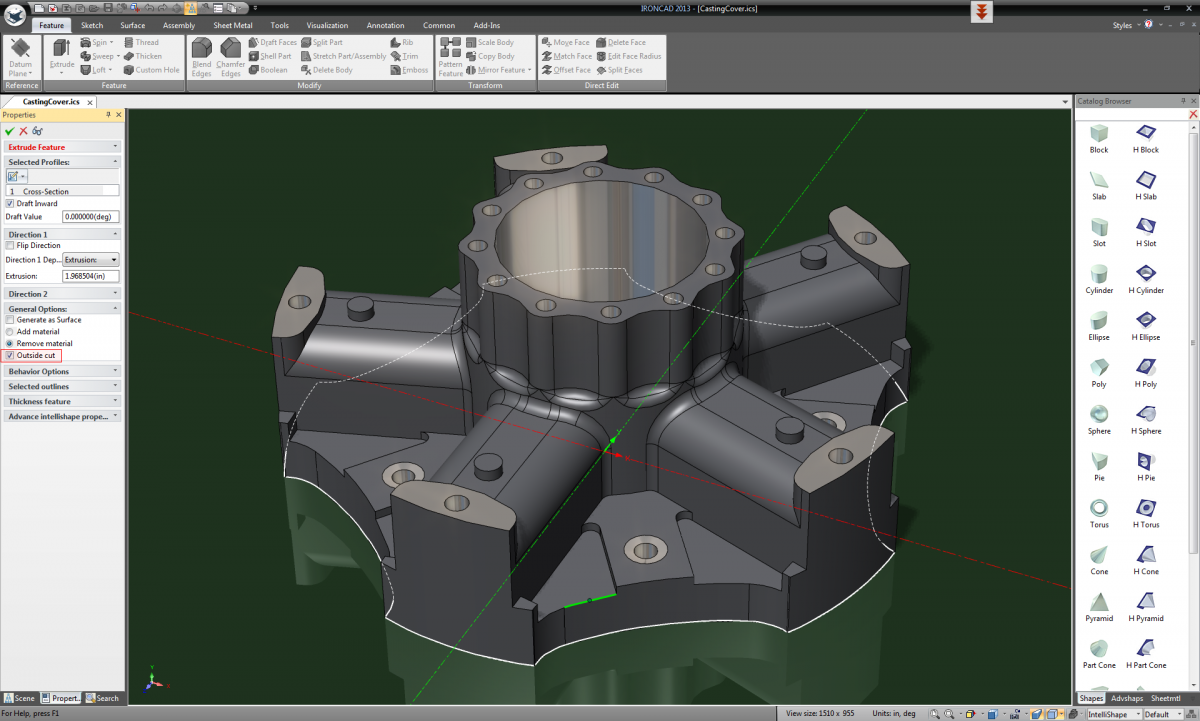
Task: Open the Datum Plane tool
Action: coord(21,50)
